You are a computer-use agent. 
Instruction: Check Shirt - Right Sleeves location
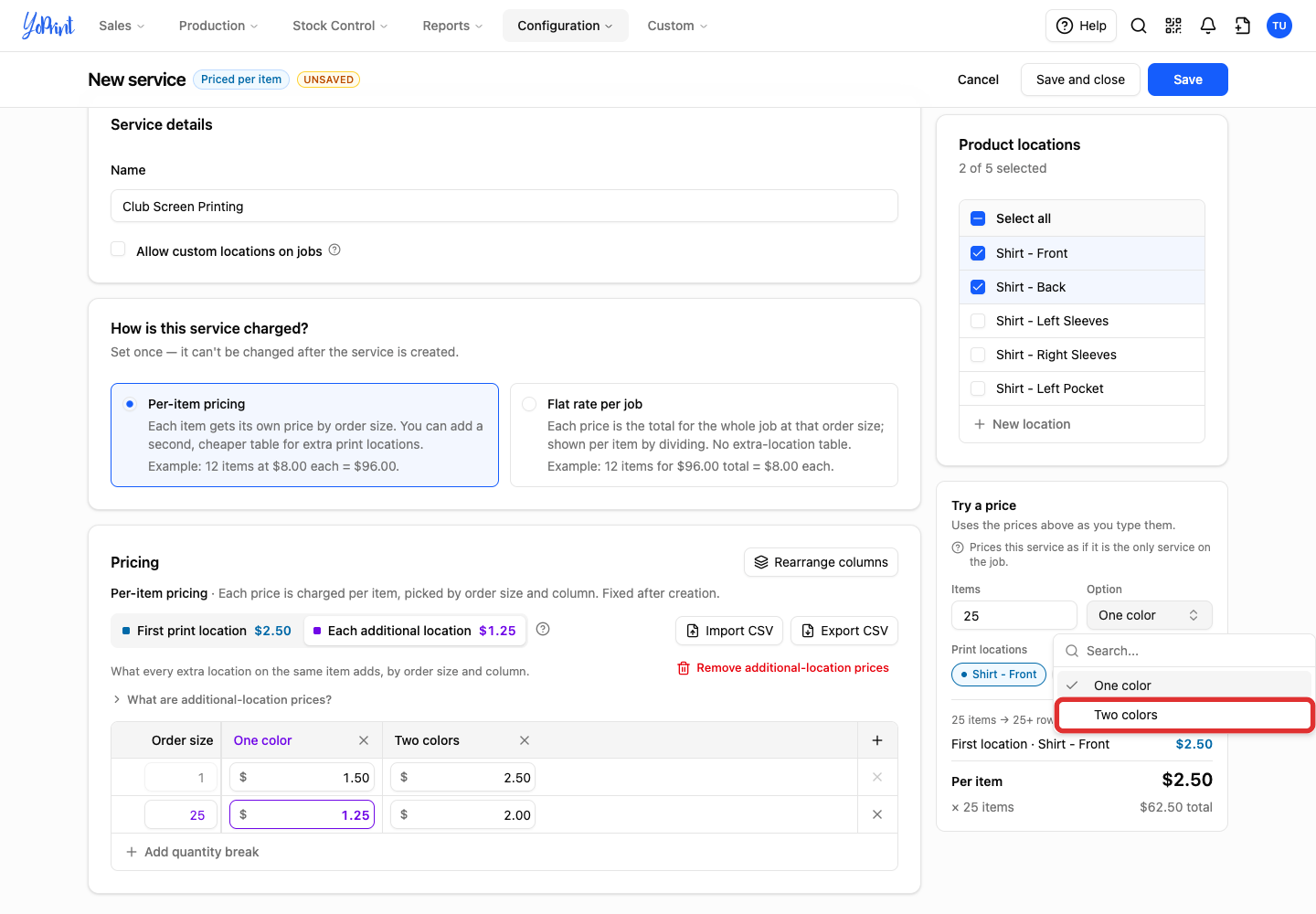[x=978, y=355]
